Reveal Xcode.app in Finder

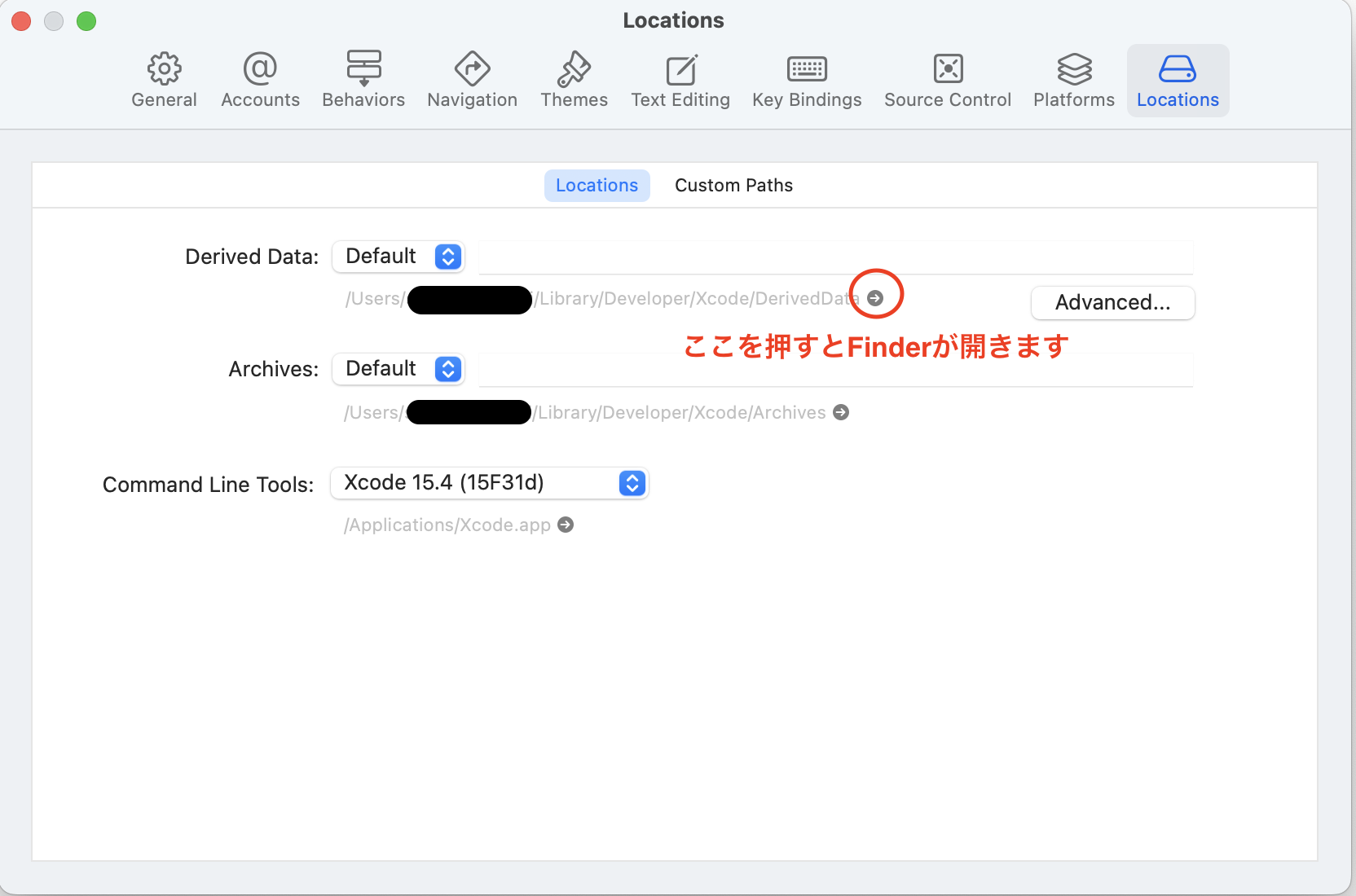[566, 525]
